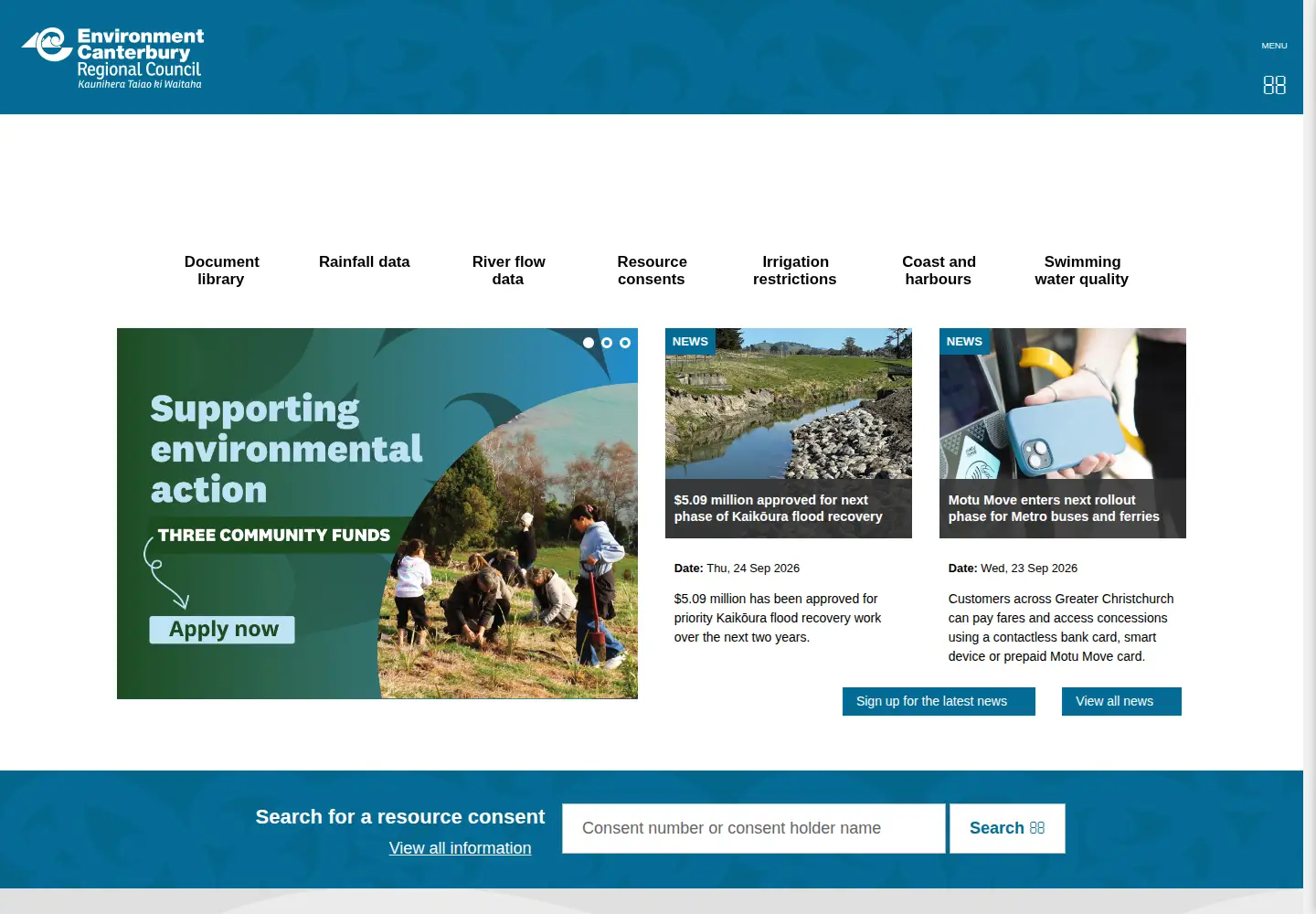The image size is (1316, 914).
Task: Open the Document library link
Action: (x=221, y=271)
